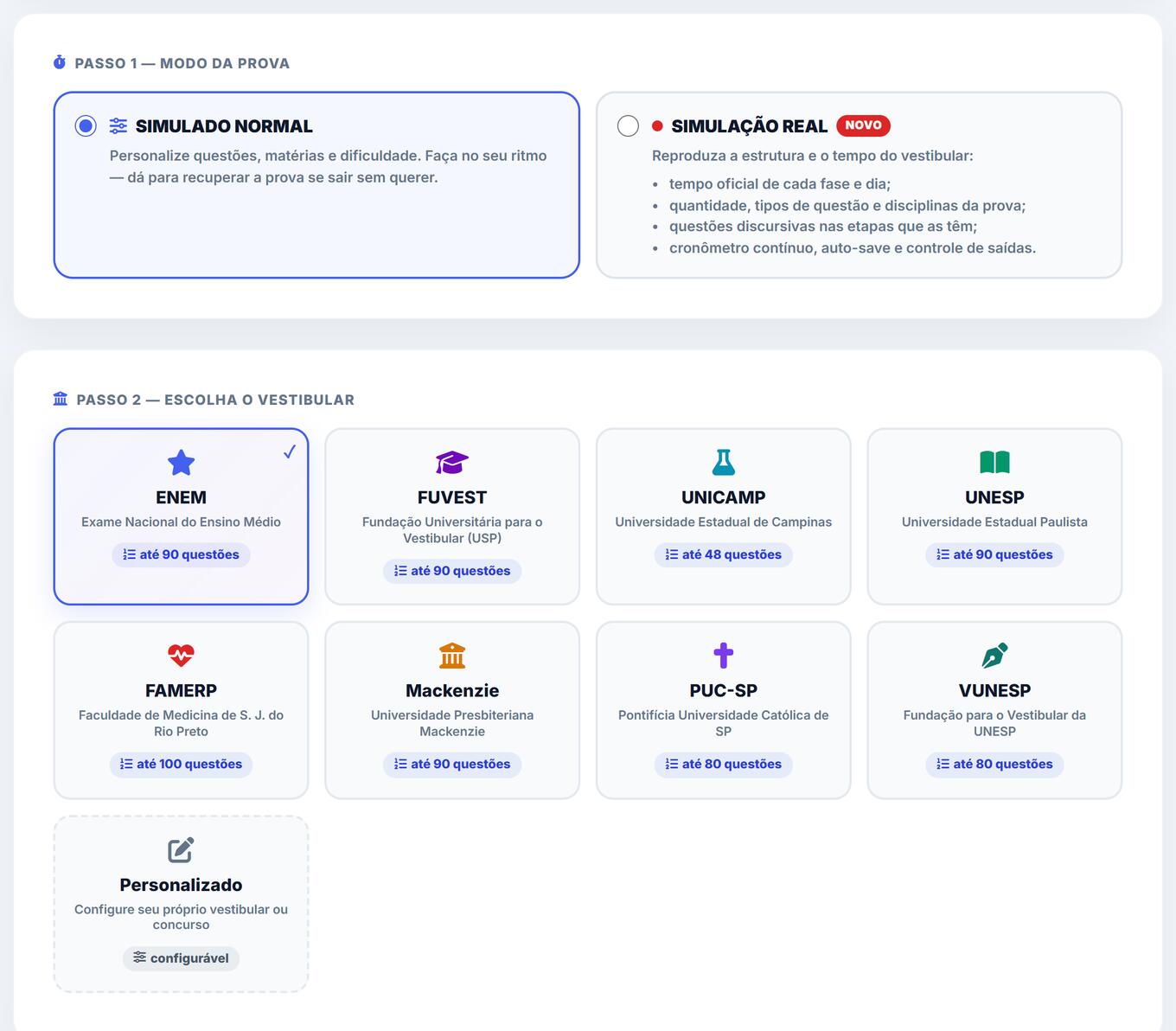Click the checkmark on the ENEM card
The height and width of the screenshot is (1031, 1176).
[290, 451]
